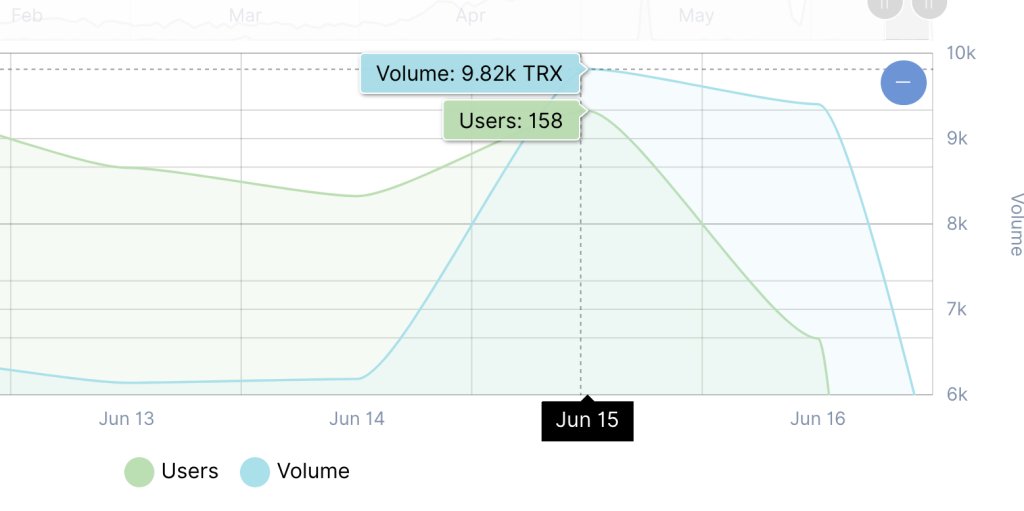The image size is (1024, 511).
Task: Toggle the Volume series blue legend marker
Action: pyautogui.click(x=255, y=471)
